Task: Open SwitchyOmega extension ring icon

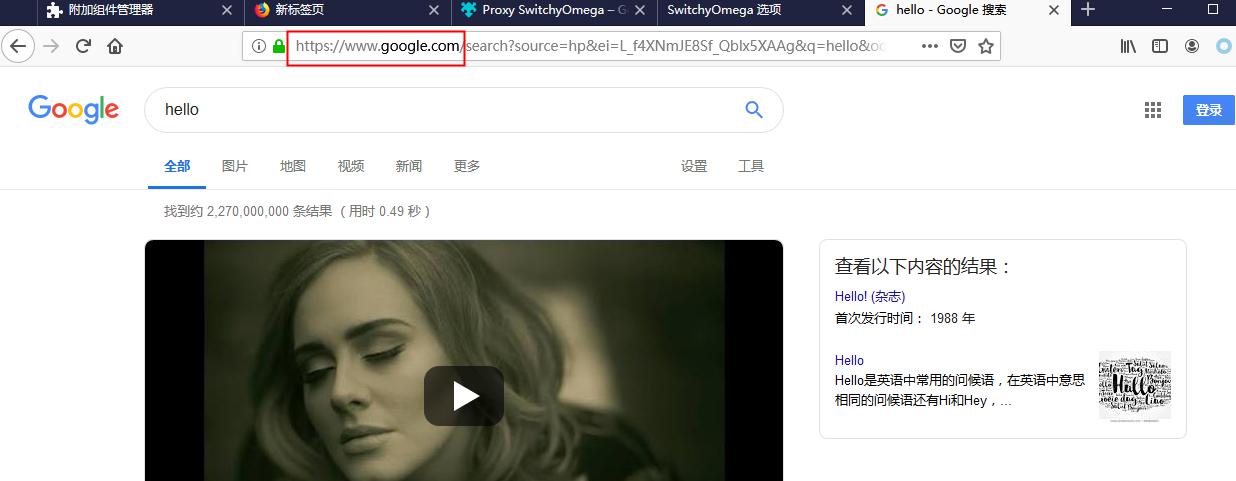Action: click(1223, 46)
